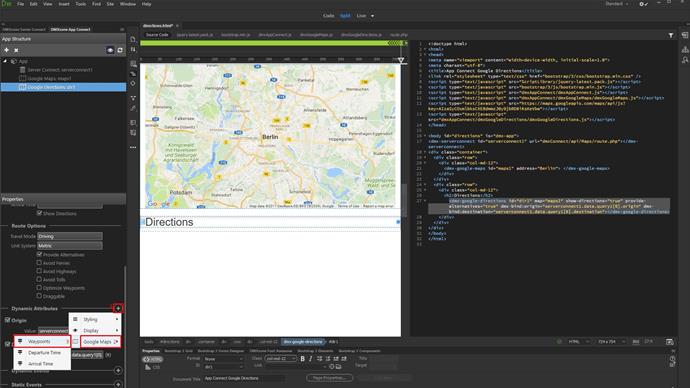Switch Properties inspector to CSS mode

[x=153, y=367]
